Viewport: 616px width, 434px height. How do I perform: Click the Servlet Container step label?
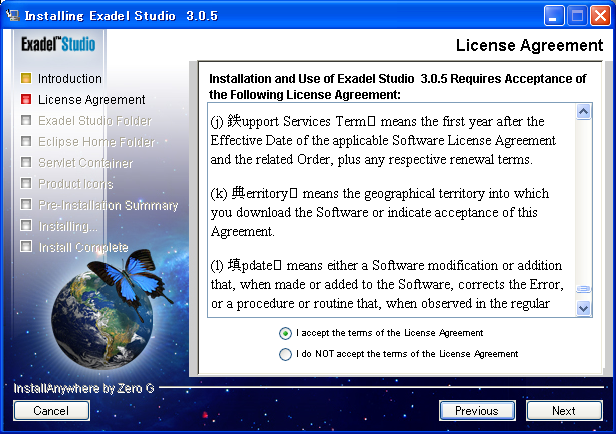point(86,163)
